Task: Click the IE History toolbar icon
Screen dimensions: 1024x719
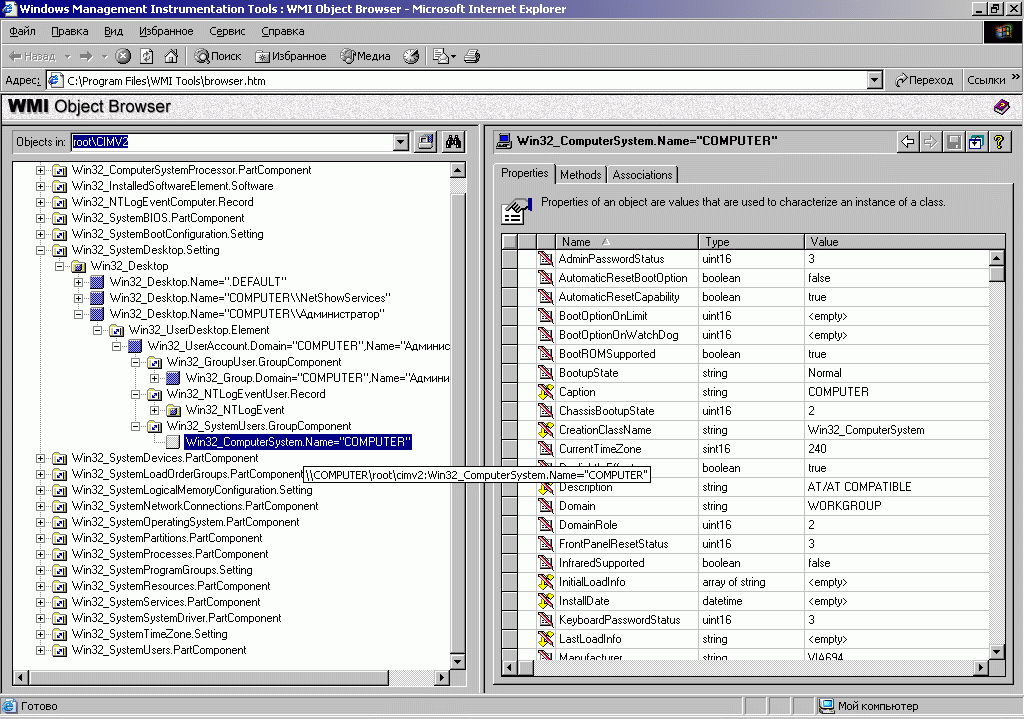Action: click(411, 56)
